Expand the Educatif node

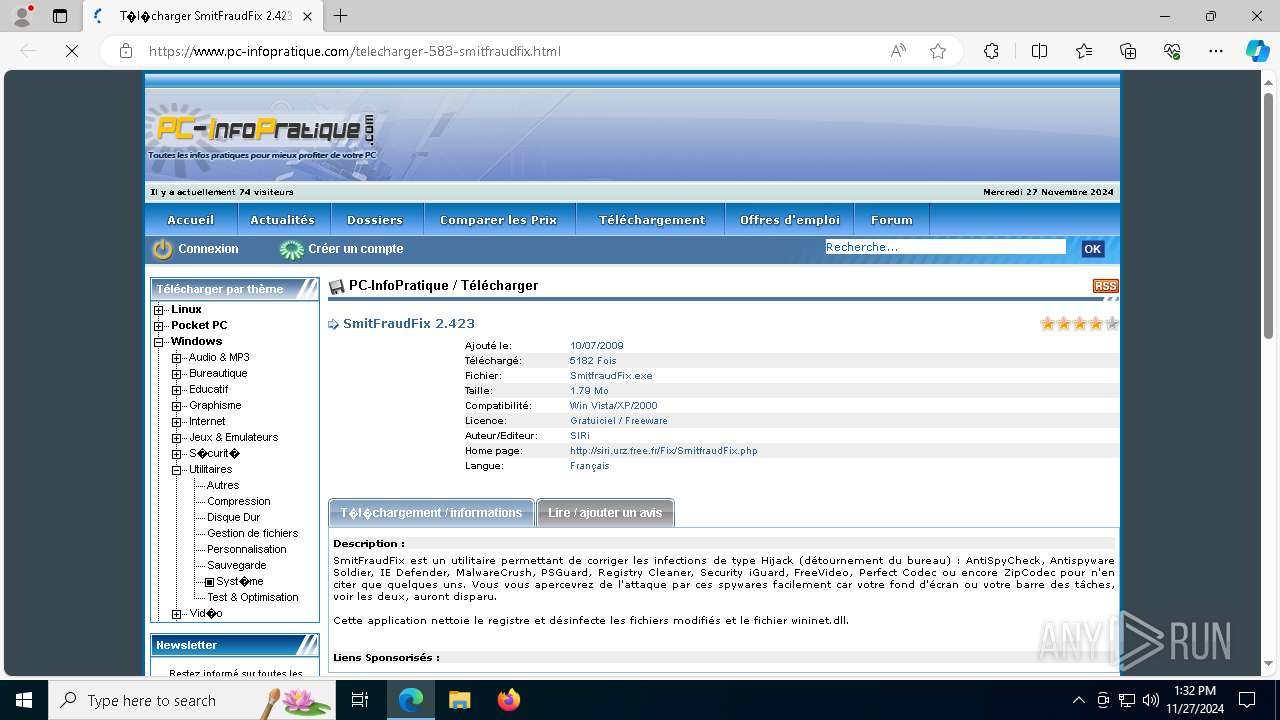(x=176, y=390)
